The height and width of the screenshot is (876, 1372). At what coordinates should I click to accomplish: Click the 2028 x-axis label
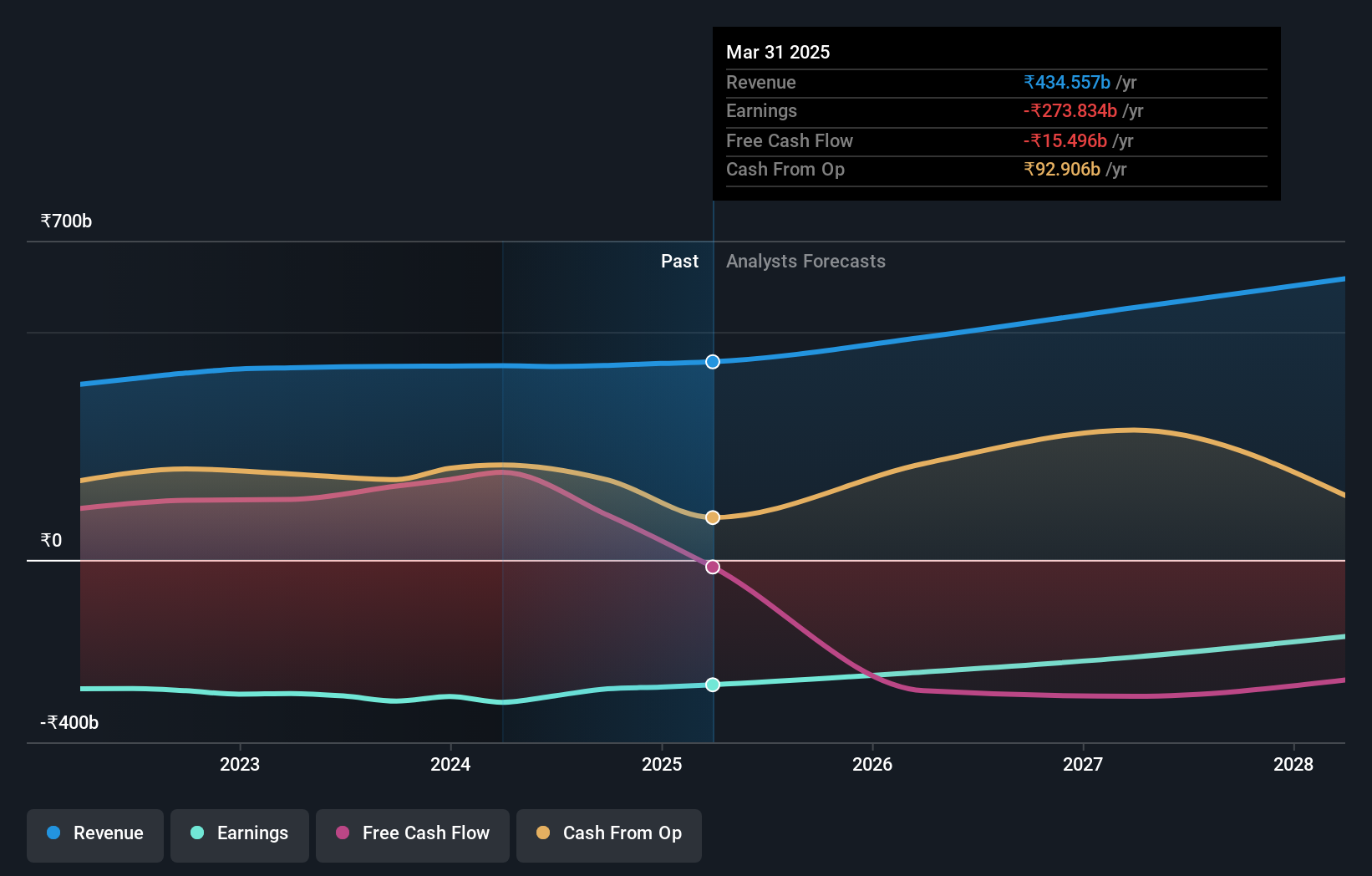(1293, 764)
